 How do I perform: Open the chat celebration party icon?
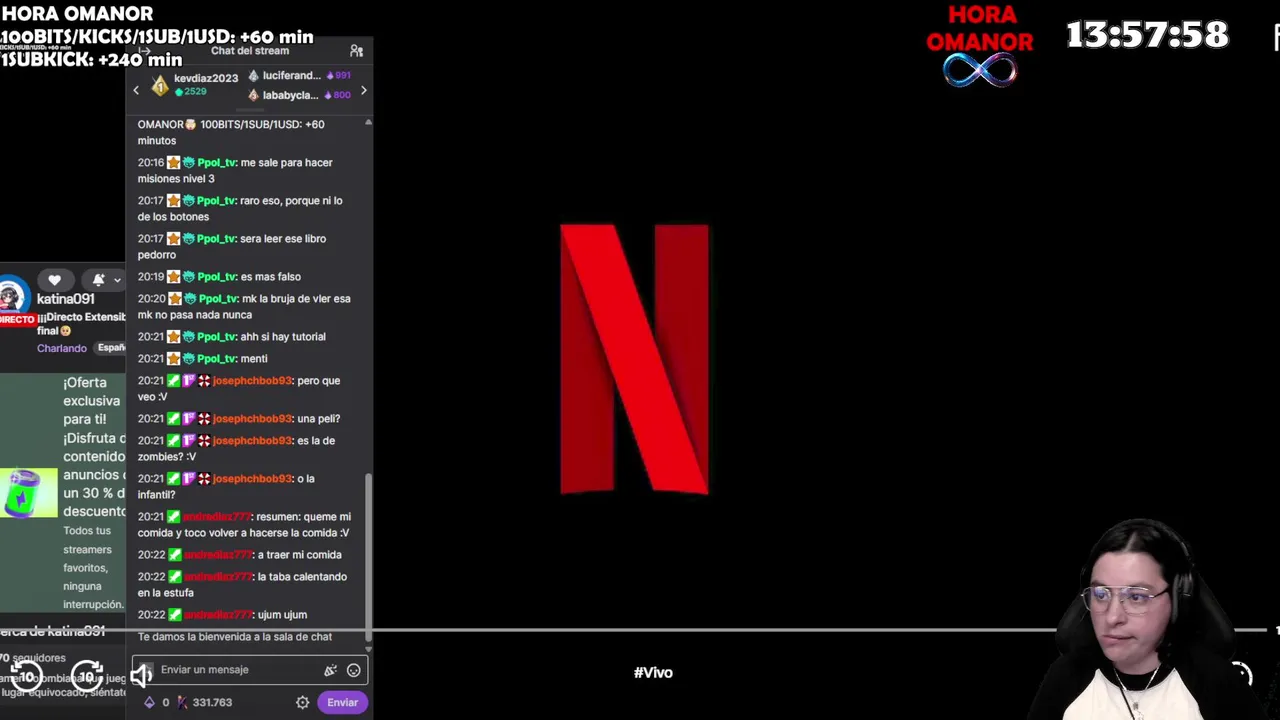[331, 670]
